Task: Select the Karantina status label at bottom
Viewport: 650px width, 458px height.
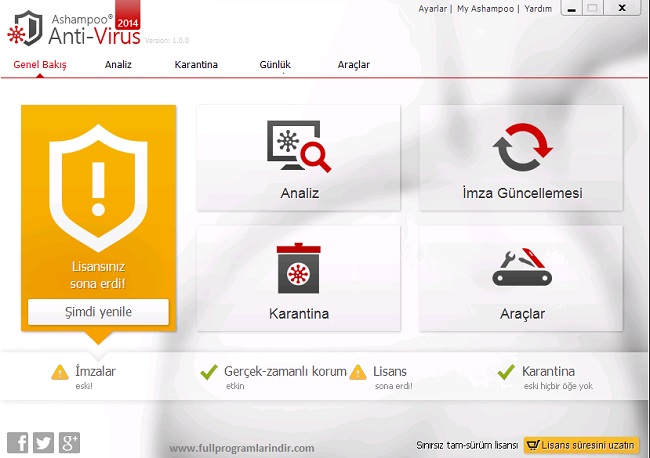Action: pos(548,371)
